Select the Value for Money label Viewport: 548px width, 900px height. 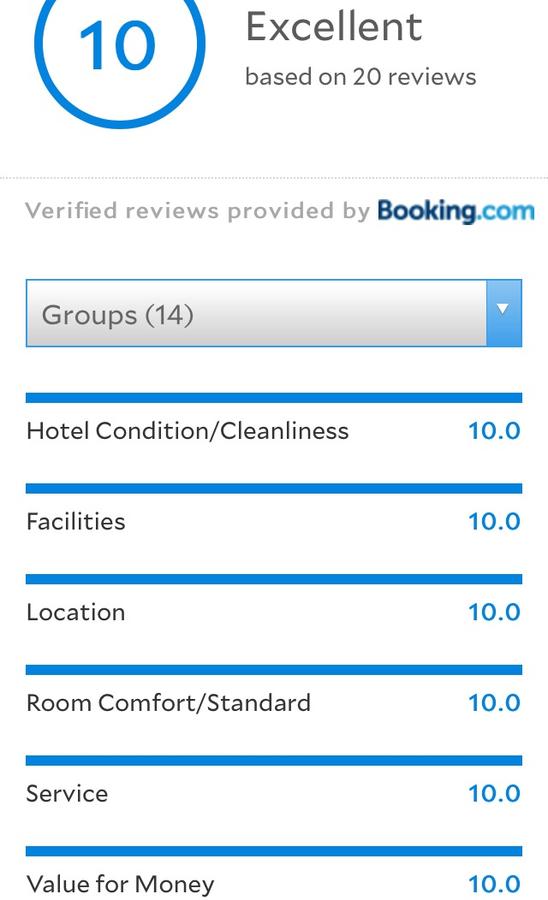[x=121, y=885]
